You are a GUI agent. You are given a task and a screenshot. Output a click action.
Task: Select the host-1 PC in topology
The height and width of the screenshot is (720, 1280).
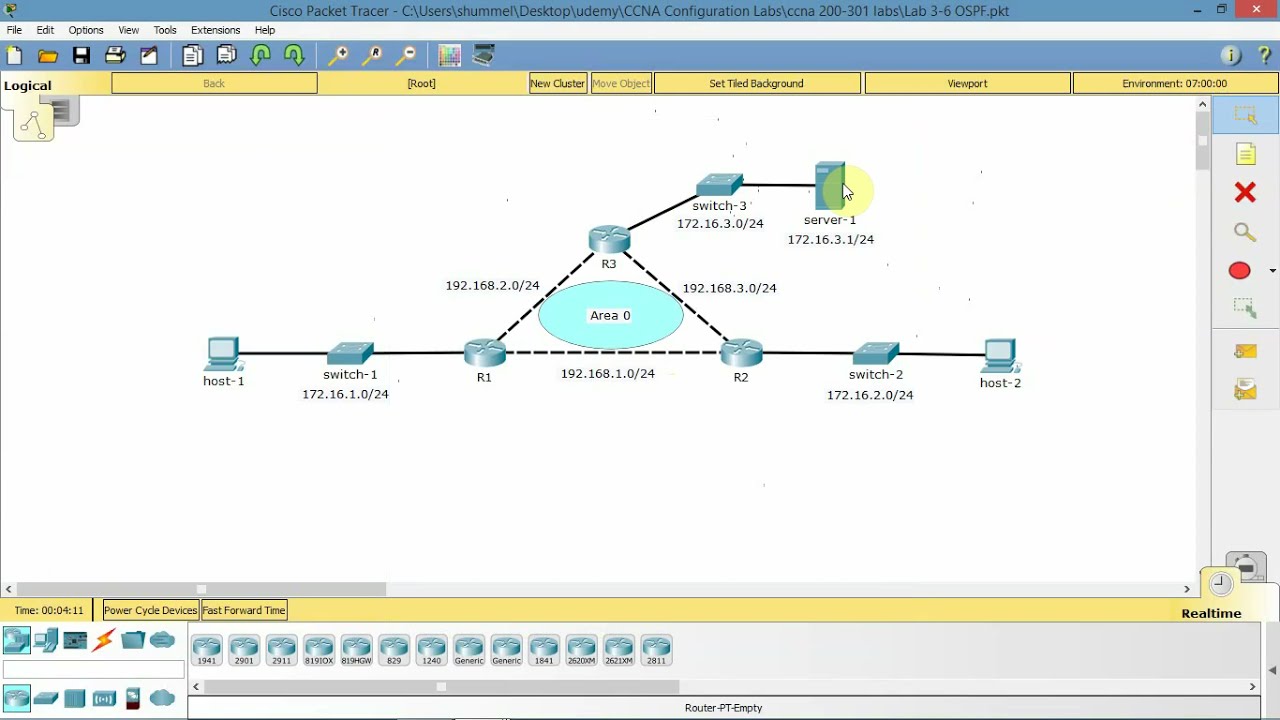tap(223, 355)
